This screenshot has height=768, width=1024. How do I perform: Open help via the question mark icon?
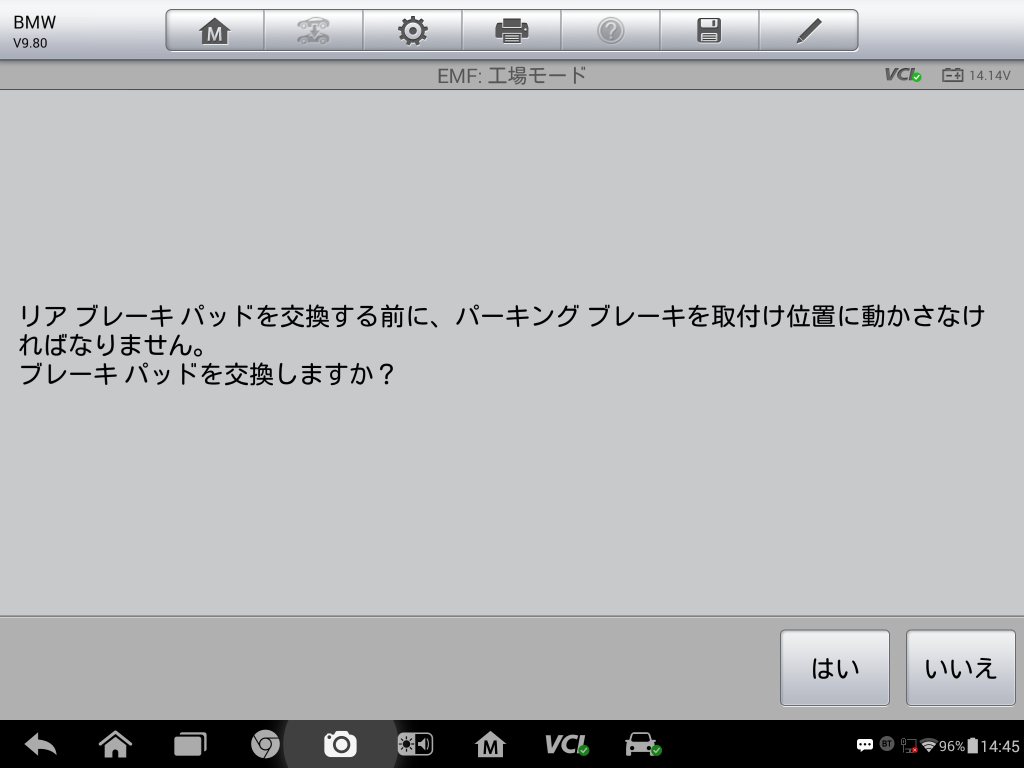611,31
